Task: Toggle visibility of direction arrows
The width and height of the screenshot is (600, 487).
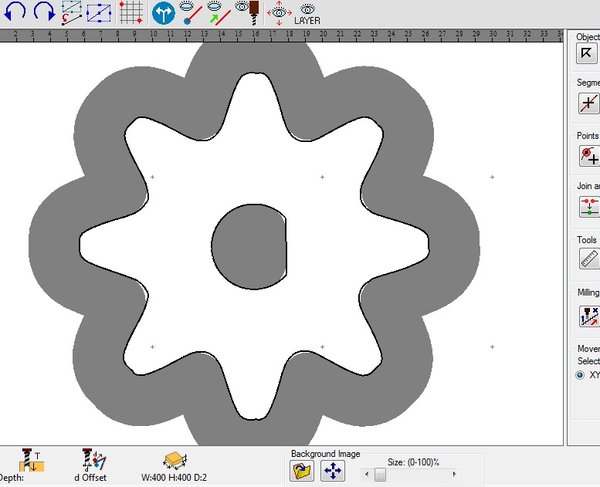Action: 219,13
